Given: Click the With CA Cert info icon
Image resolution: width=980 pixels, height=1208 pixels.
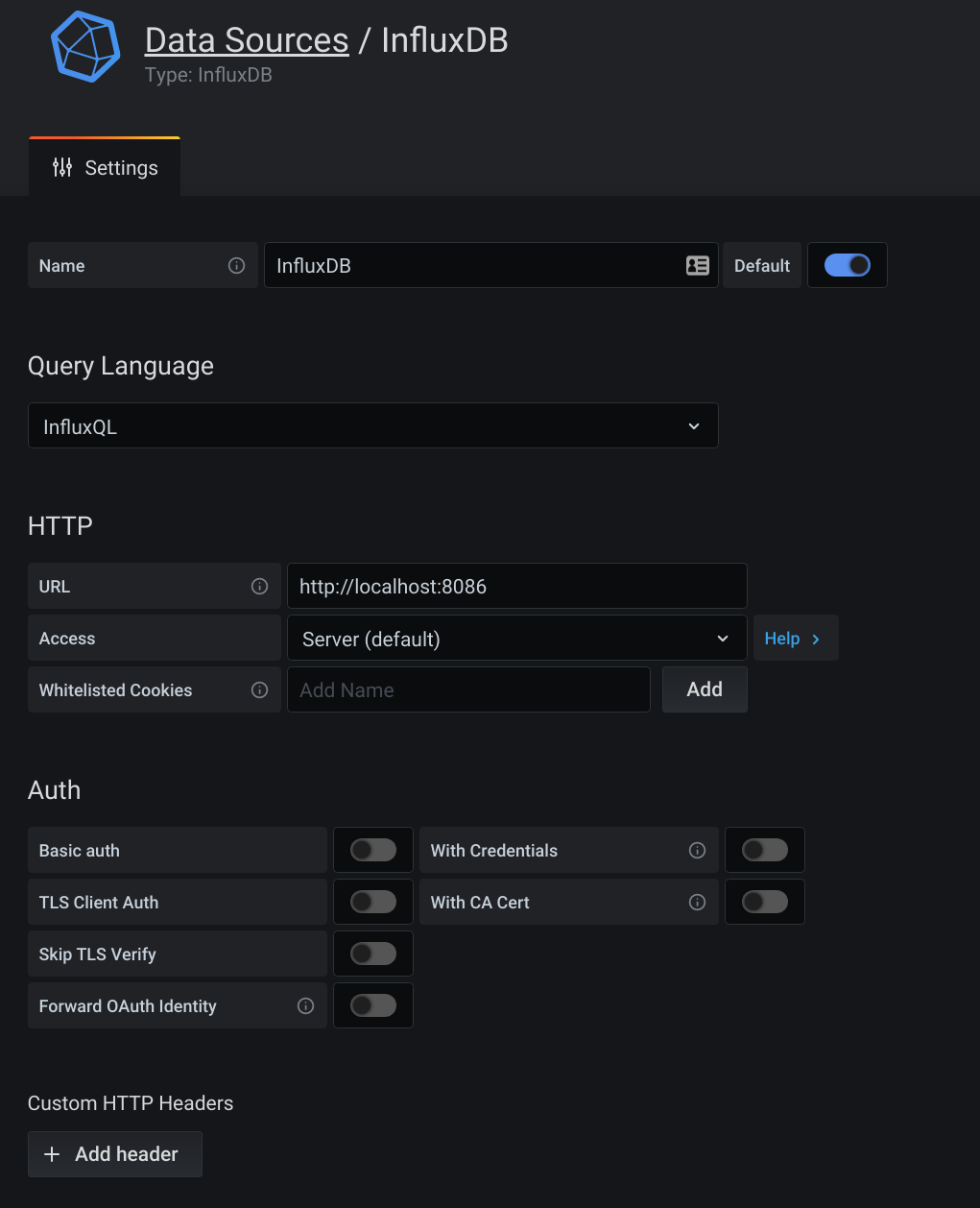Looking at the screenshot, I should click(x=697, y=902).
